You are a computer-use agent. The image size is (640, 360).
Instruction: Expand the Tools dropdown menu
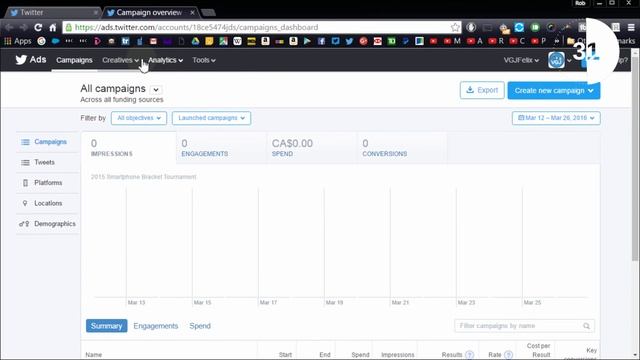coord(204,60)
